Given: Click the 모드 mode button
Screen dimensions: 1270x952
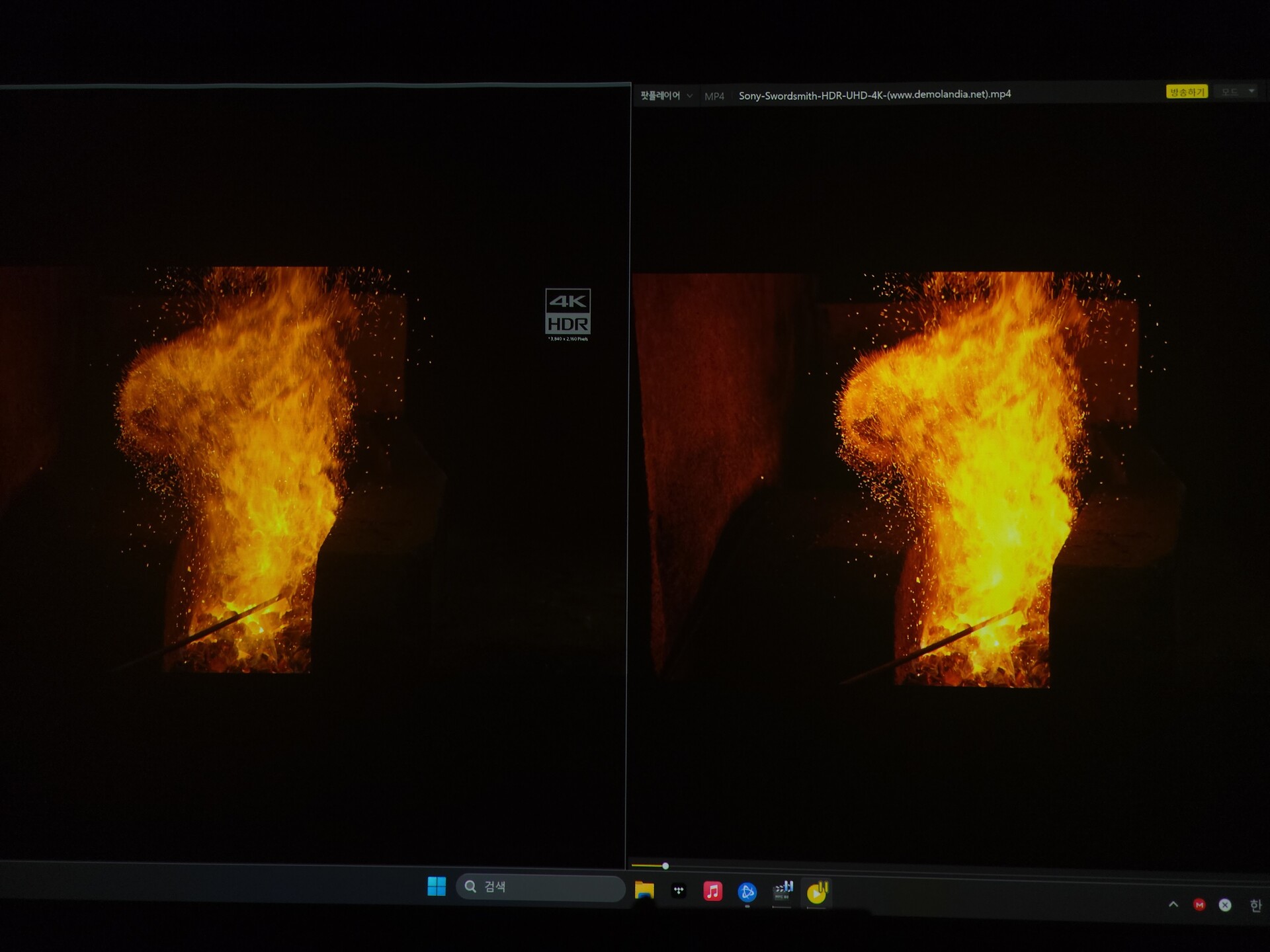Looking at the screenshot, I should tap(1229, 92).
